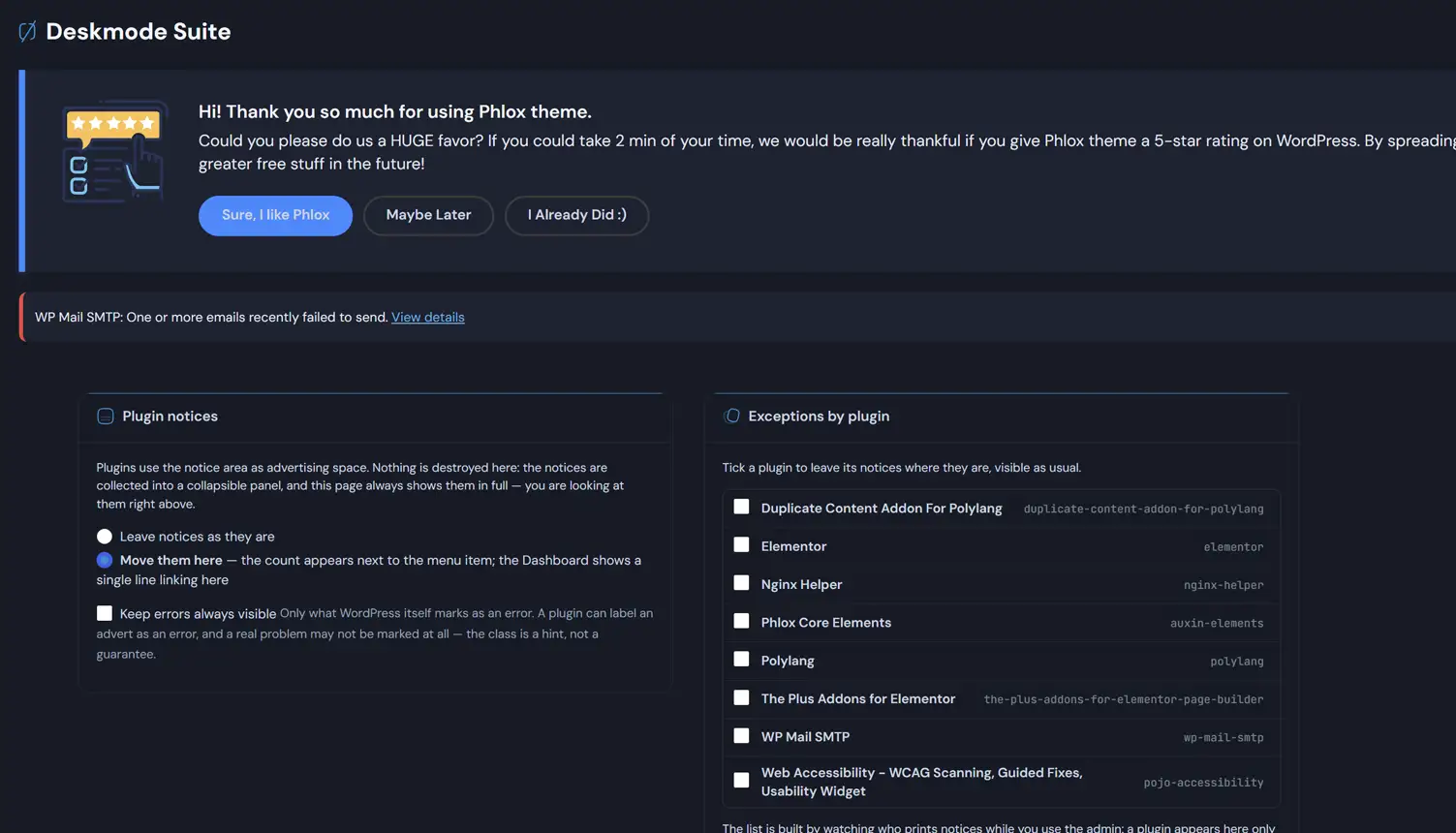
Task: Enable 'Keep errors always visible' checkbox
Action: coord(105,613)
